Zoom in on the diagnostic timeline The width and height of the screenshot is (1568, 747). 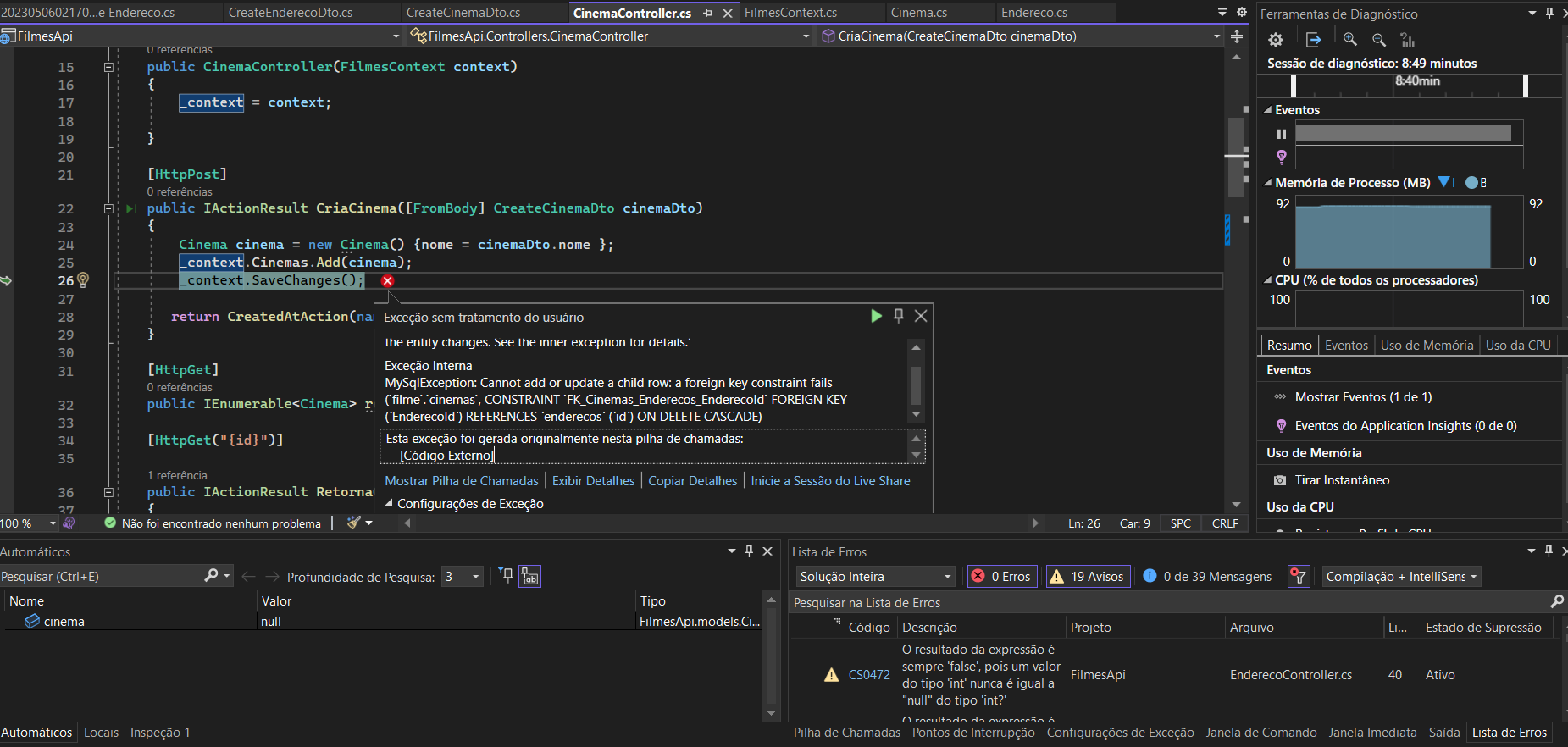(1350, 40)
